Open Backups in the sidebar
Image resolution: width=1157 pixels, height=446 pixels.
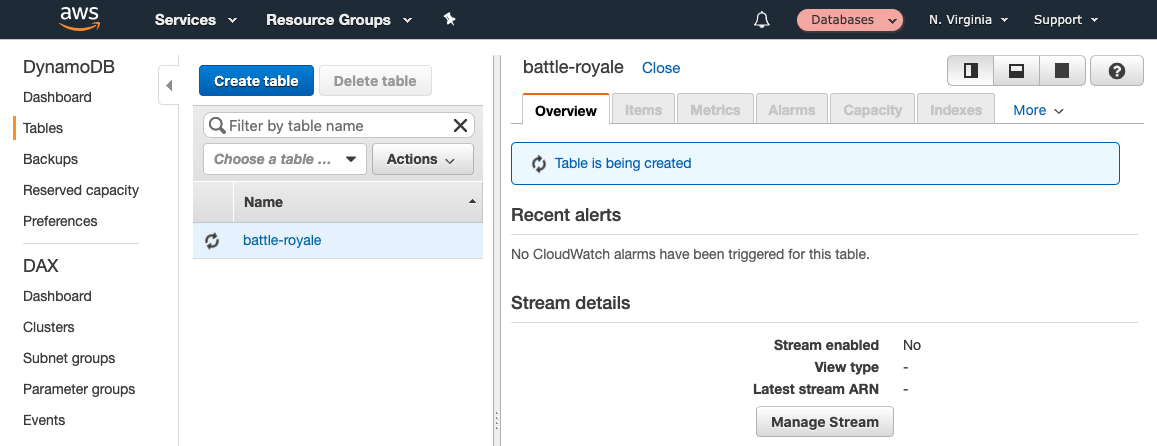click(x=50, y=159)
